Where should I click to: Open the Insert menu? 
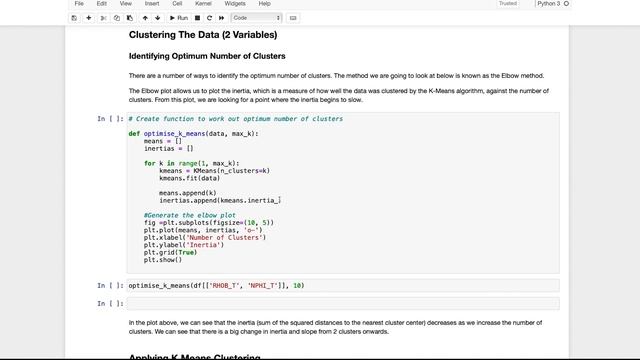[152, 4]
